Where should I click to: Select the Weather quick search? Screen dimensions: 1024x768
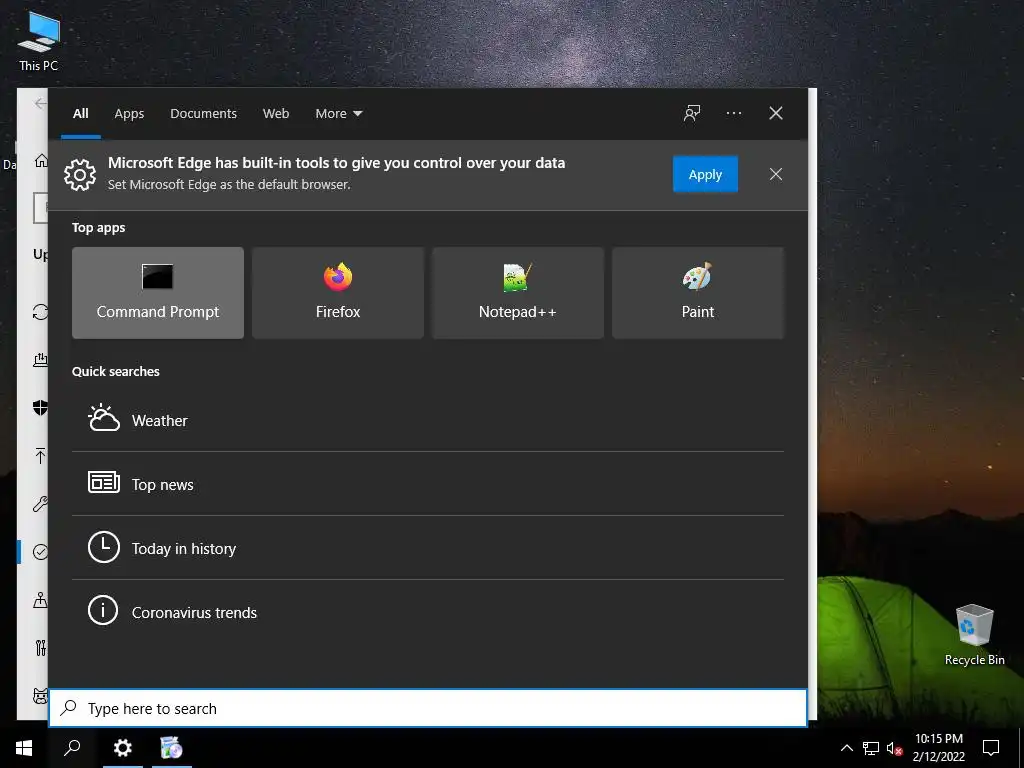coord(428,420)
